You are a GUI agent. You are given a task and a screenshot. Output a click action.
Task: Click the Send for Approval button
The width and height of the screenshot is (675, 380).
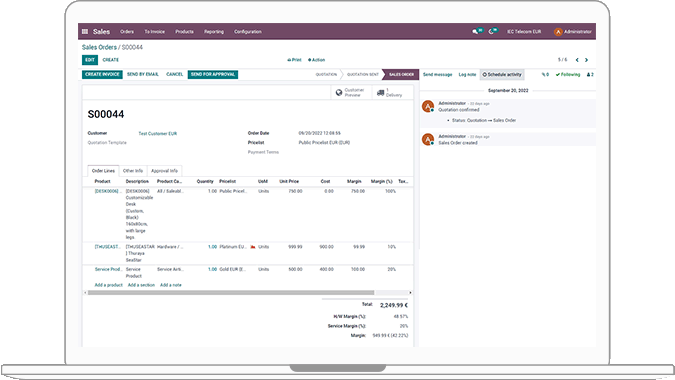click(x=213, y=74)
